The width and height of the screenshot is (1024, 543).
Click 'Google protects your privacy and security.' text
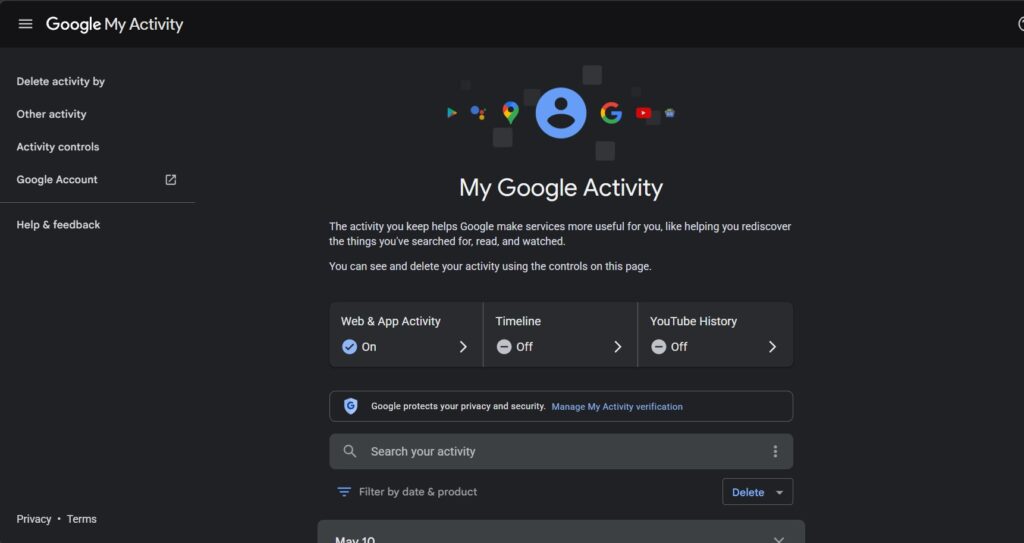click(x=458, y=406)
